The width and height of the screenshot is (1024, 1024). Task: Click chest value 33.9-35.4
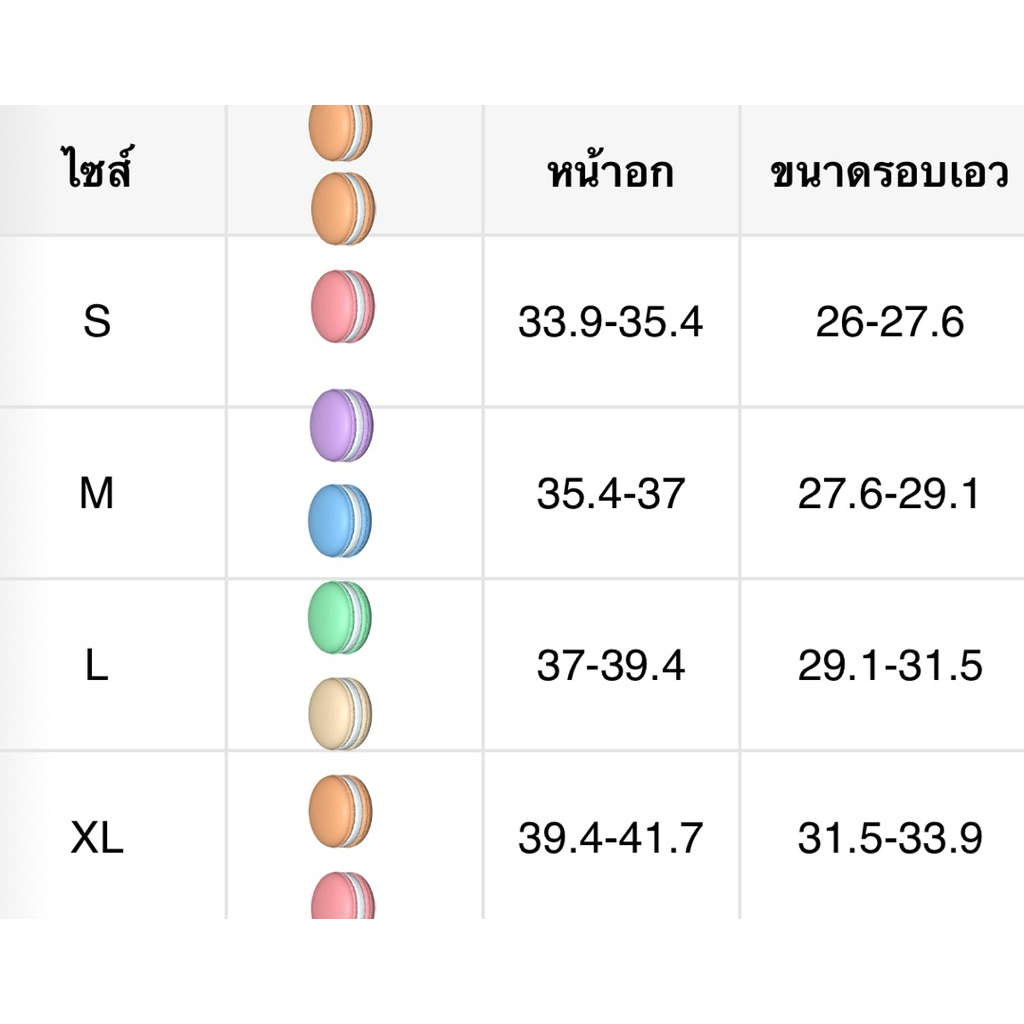pos(611,321)
